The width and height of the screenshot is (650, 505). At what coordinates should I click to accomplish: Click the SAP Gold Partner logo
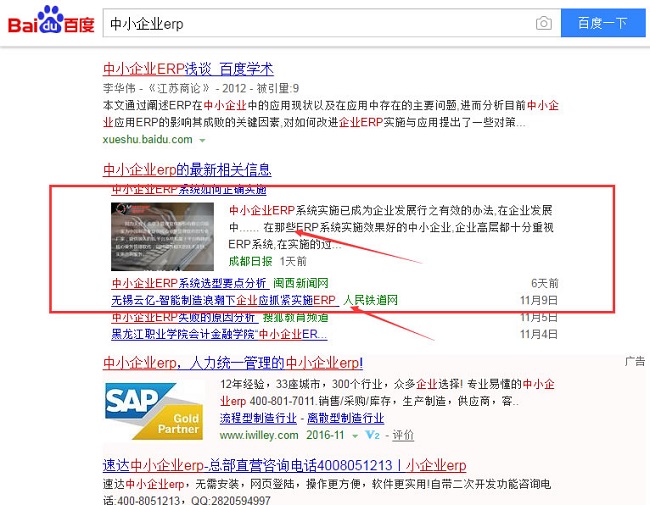[154, 411]
